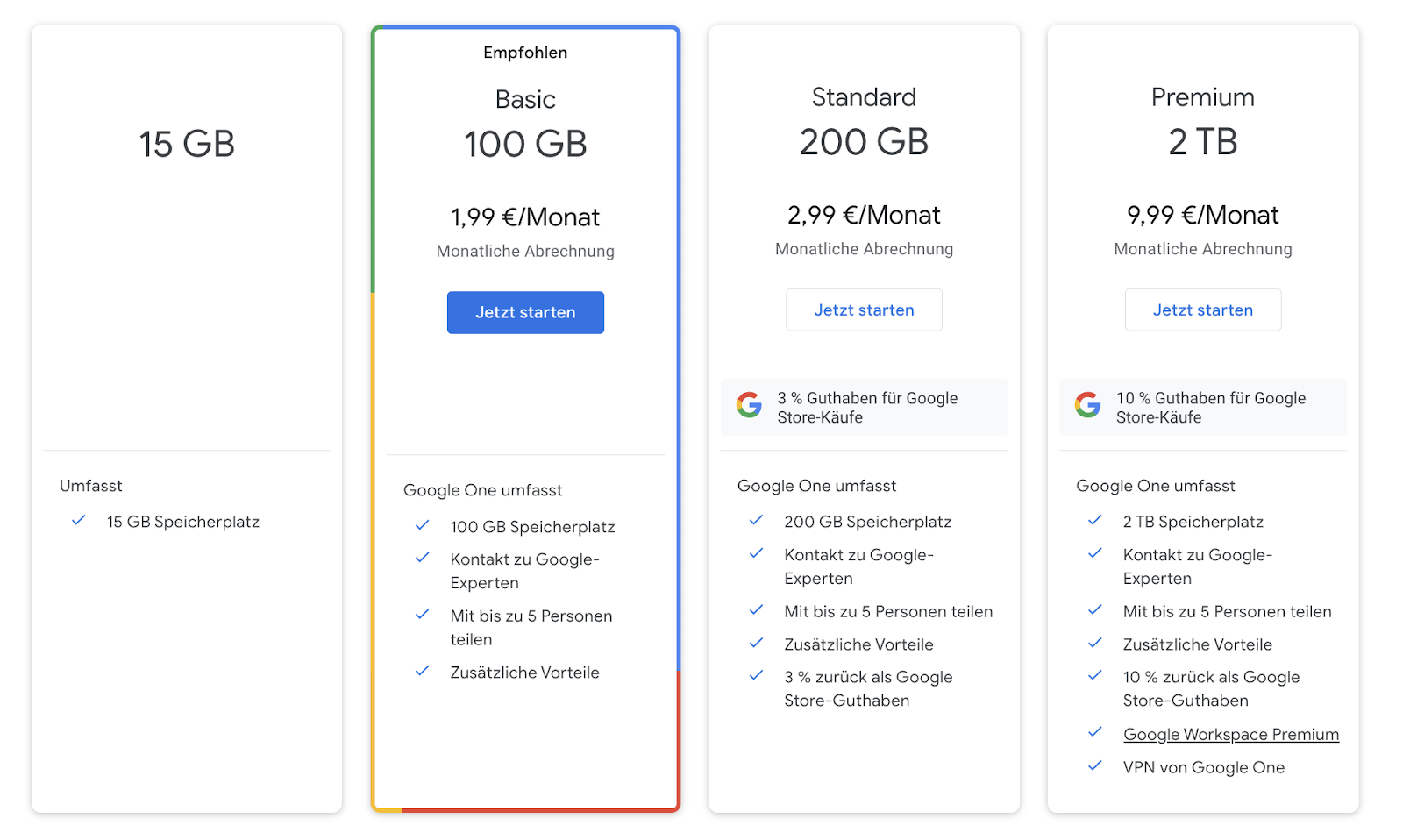Click checkmark beside 15 GB Speicherplatz

tap(79, 520)
